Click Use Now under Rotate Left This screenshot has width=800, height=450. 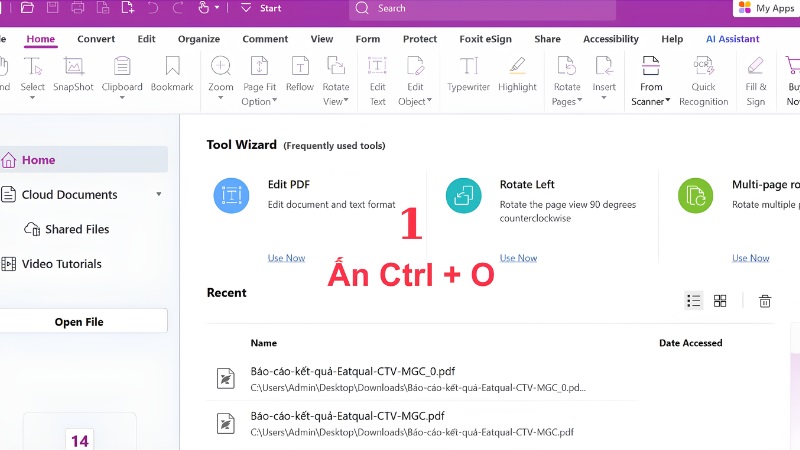click(x=518, y=258)
